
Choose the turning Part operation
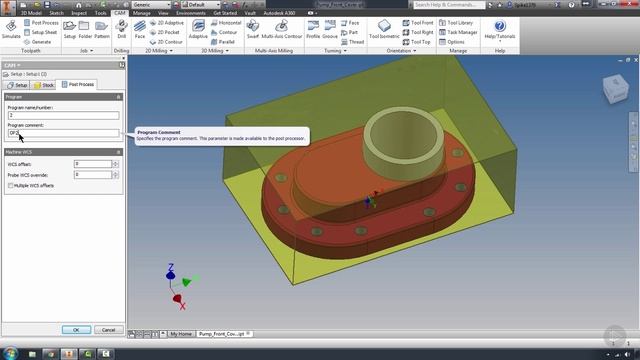coord(349,32)
